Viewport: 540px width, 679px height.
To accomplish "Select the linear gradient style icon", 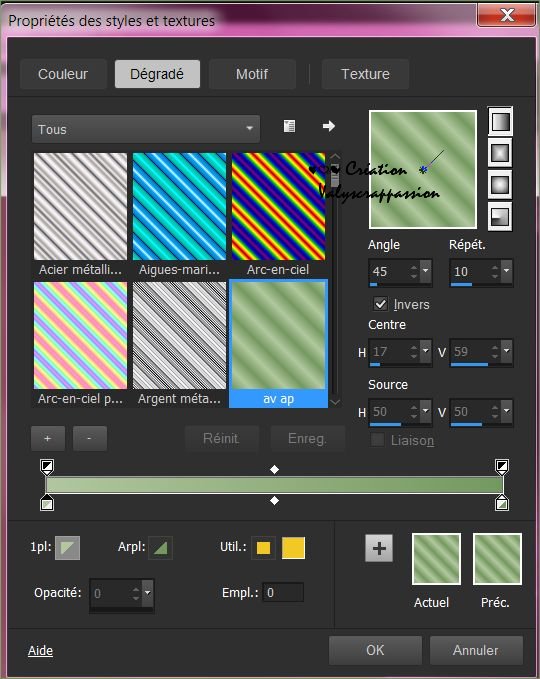I will [500, 122].
